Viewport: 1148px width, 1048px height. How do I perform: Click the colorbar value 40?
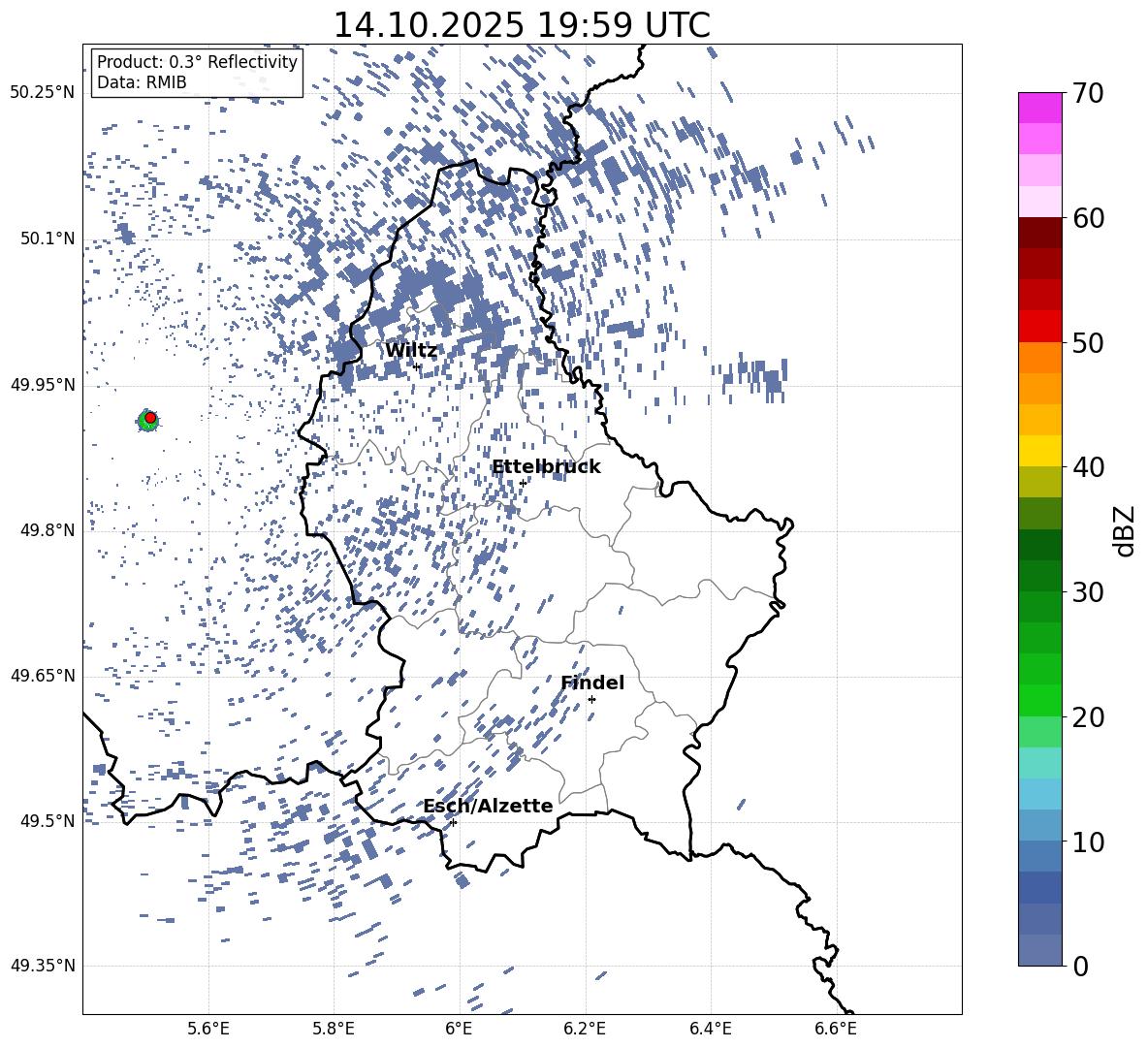click(1088, 467)
